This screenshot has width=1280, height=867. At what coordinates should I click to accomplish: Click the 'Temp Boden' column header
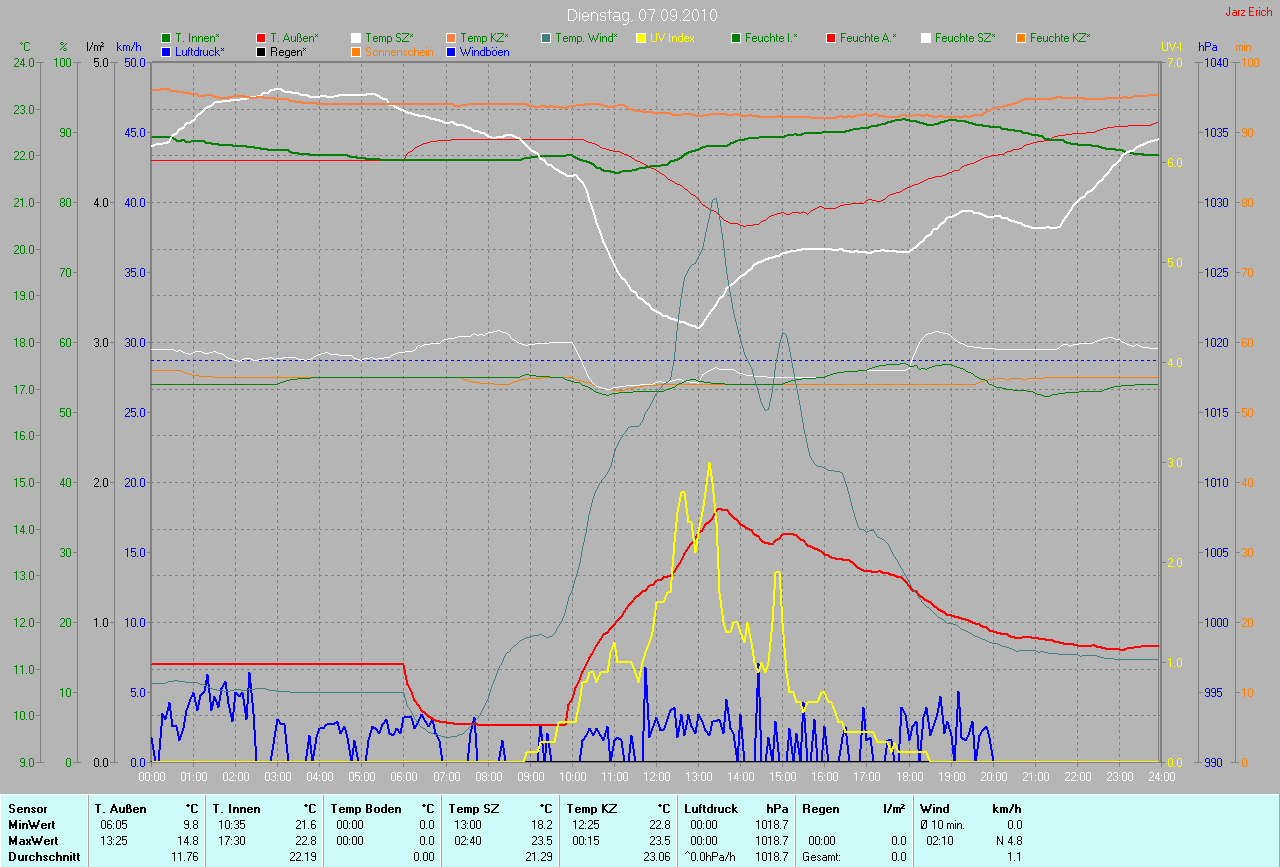[x=366, y=808]
